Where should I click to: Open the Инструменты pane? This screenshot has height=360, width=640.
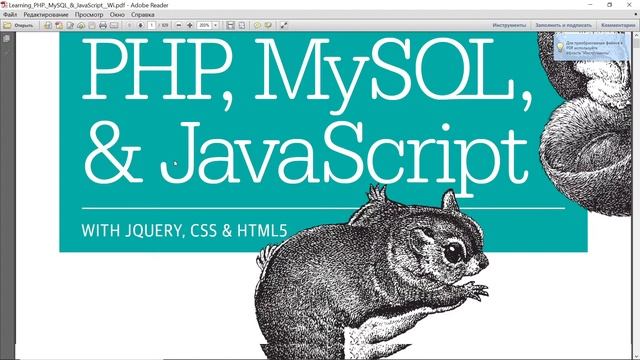(x=509, y=25)
